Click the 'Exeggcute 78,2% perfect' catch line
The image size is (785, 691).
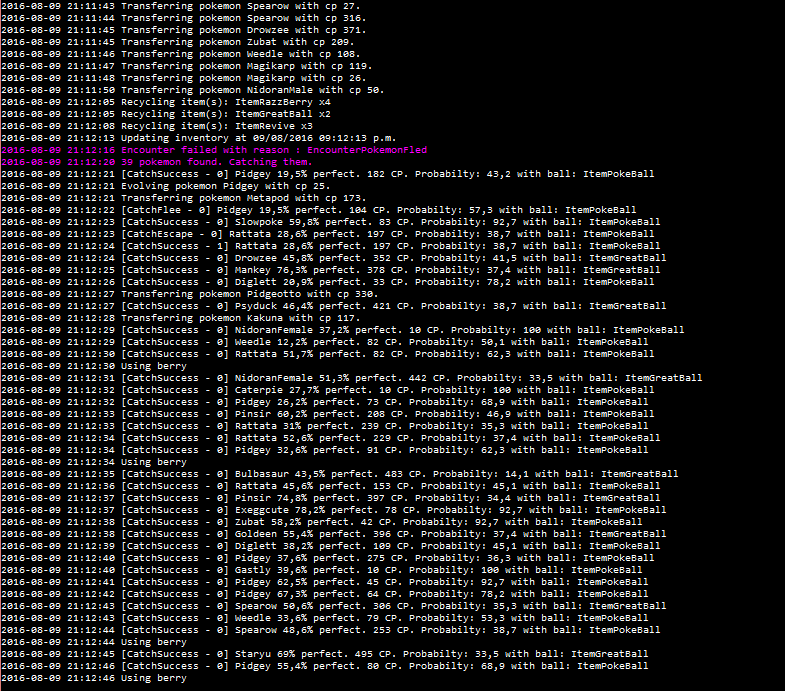pyautogui.click(x=333, y=510)
